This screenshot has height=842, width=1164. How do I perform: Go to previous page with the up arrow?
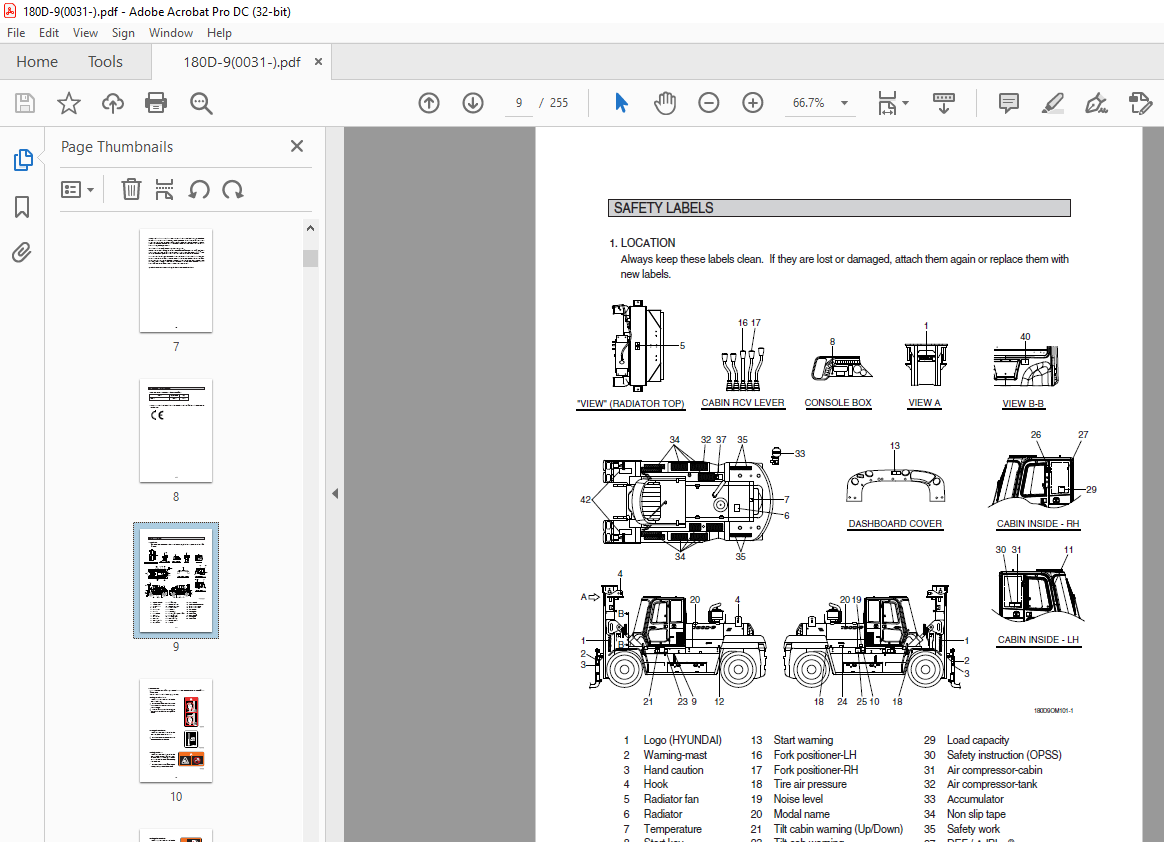(429, 103)
